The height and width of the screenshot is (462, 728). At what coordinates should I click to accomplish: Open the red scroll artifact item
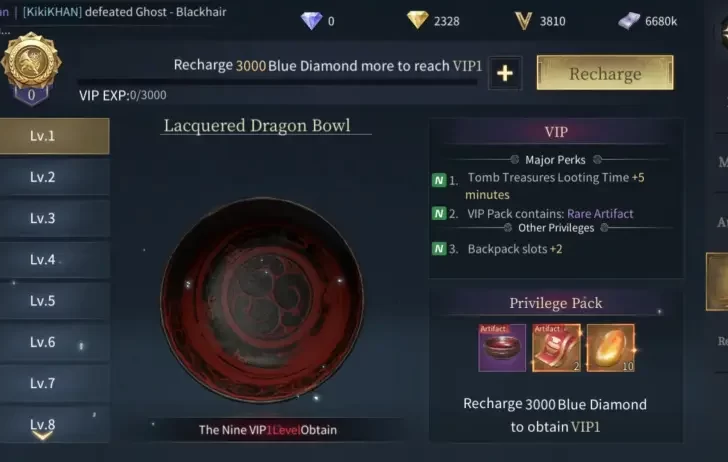556,348
